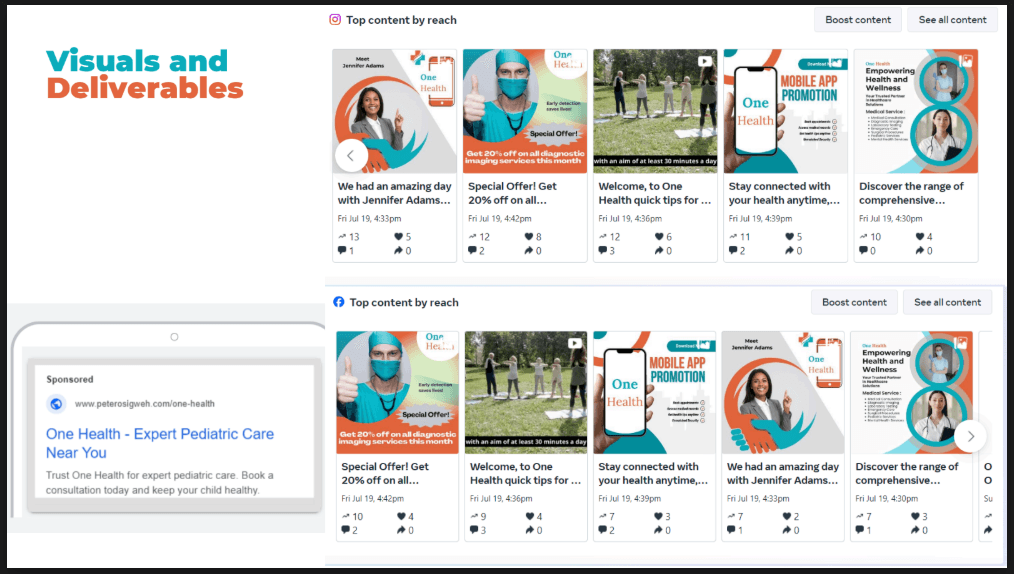Open Facebook yoga video post thumbnail
1014x574 pixels.
[525, 393]
